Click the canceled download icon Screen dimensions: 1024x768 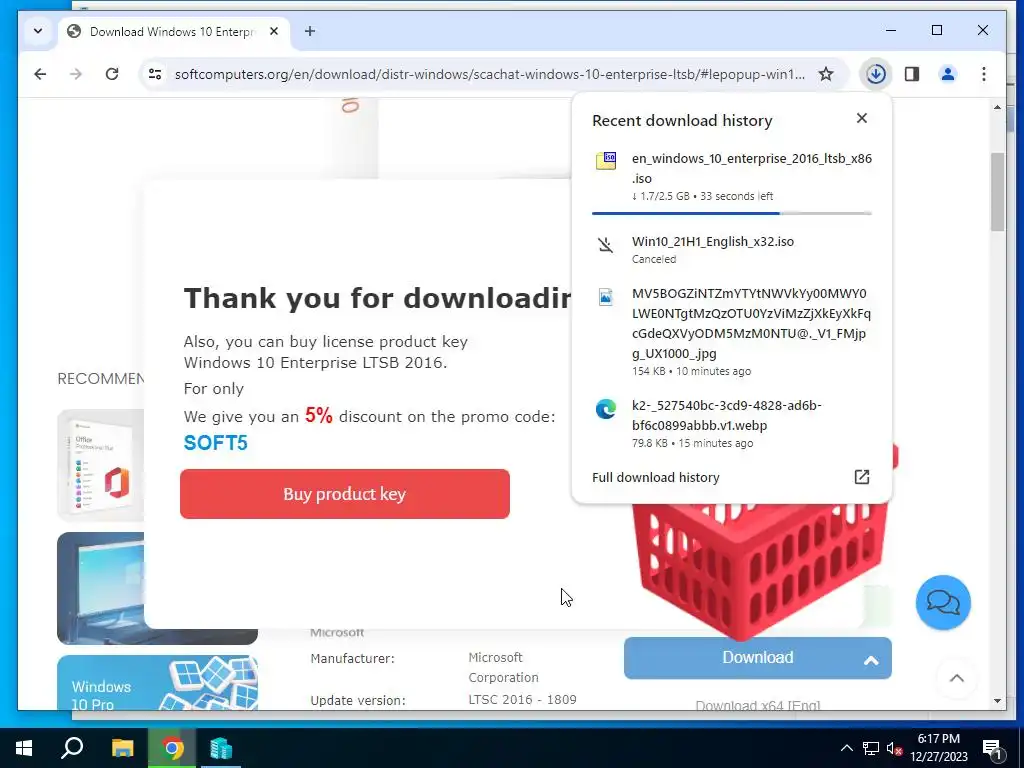(x=605, y=245)
